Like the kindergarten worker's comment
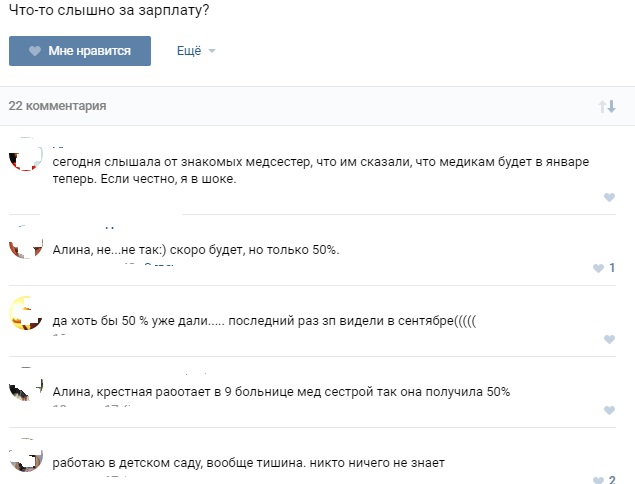Image resolution: width=635 pixels, height=484 pixels. point(598,480)
